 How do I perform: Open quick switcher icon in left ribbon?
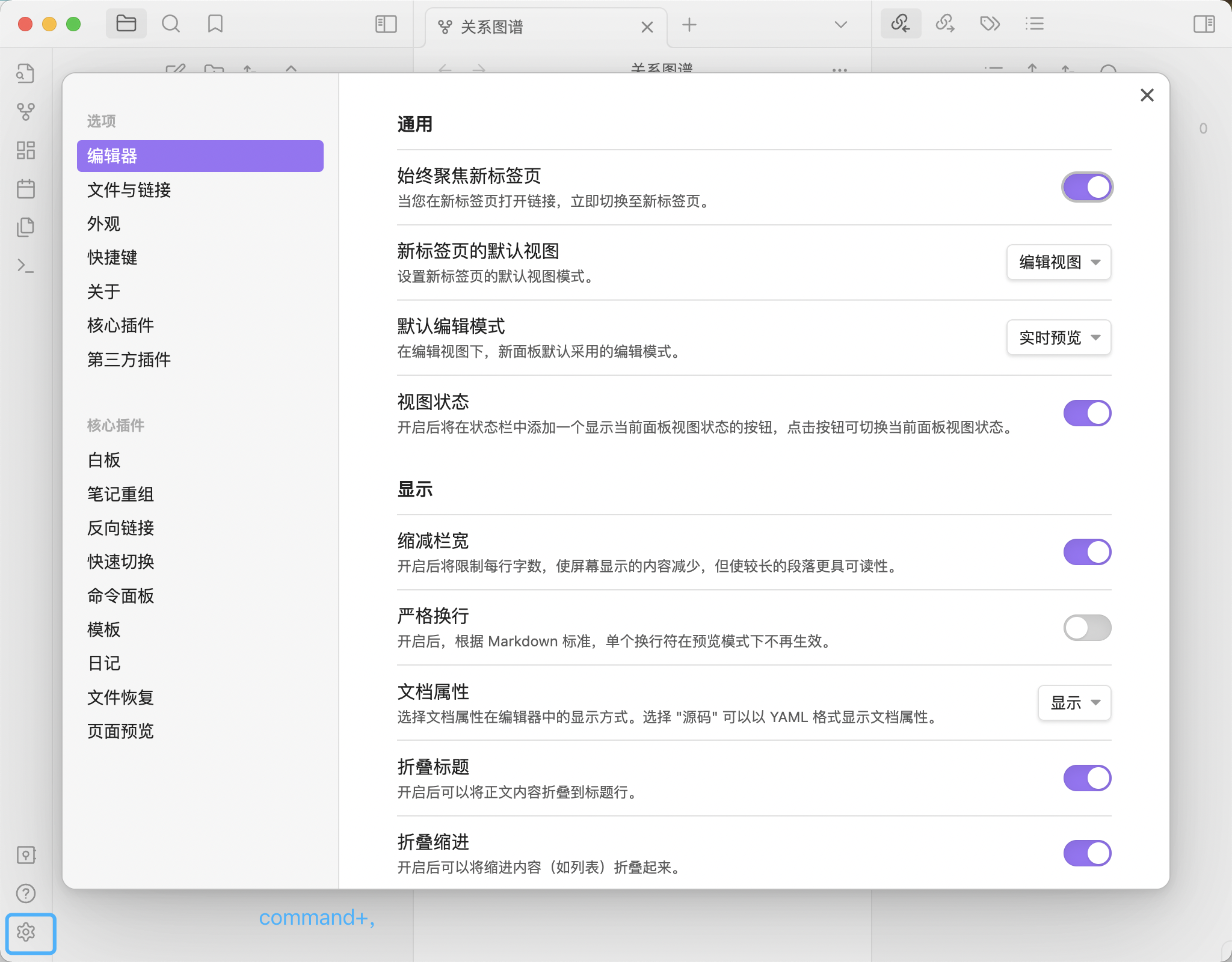point(25,73)
